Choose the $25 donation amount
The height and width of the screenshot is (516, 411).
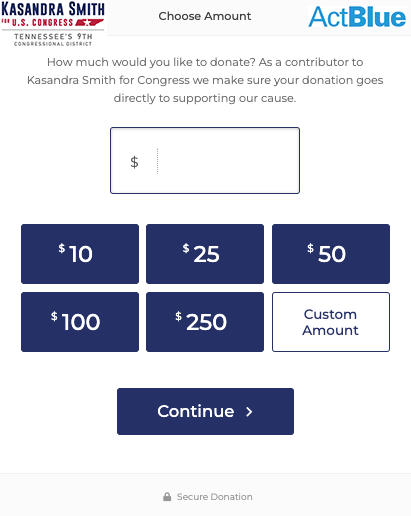pyautogui.click(x=205, y=254)
